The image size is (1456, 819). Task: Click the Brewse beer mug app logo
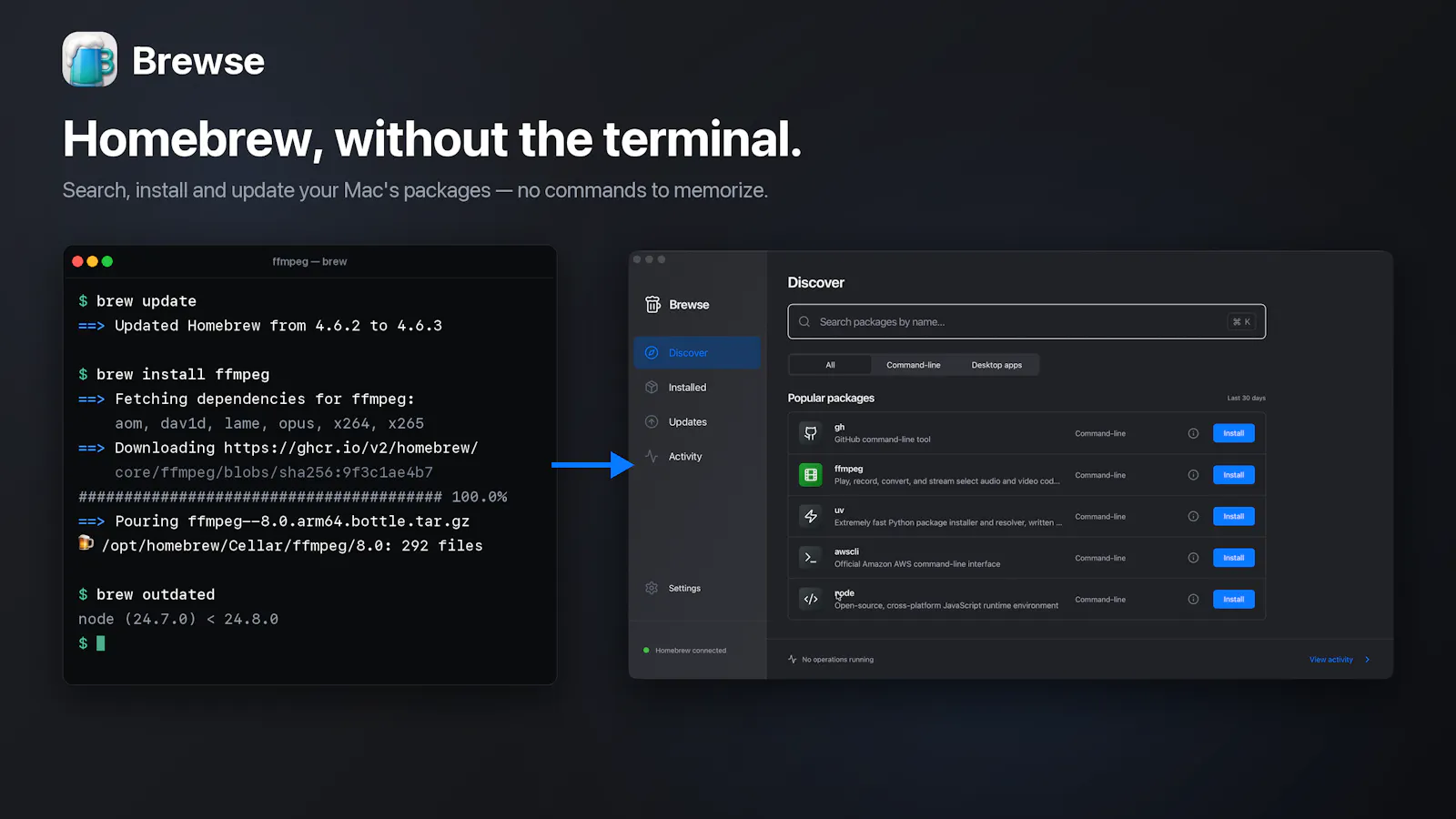(x=89, y=59)
